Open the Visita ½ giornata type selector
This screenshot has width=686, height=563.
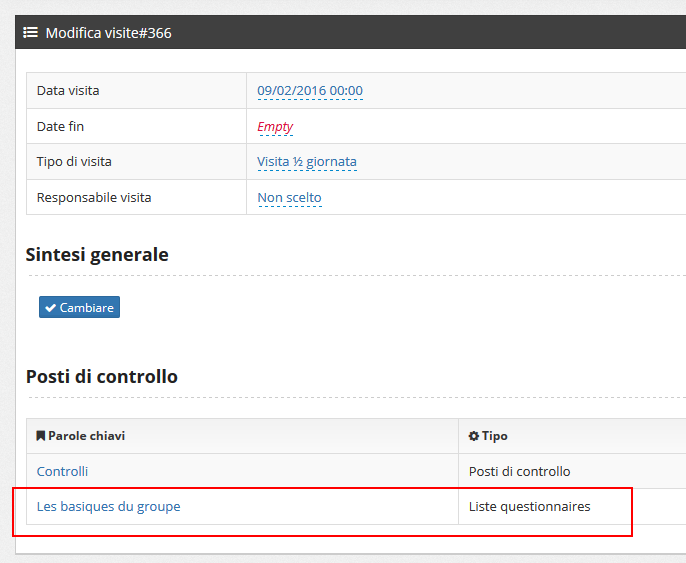[x=307, y=162]
